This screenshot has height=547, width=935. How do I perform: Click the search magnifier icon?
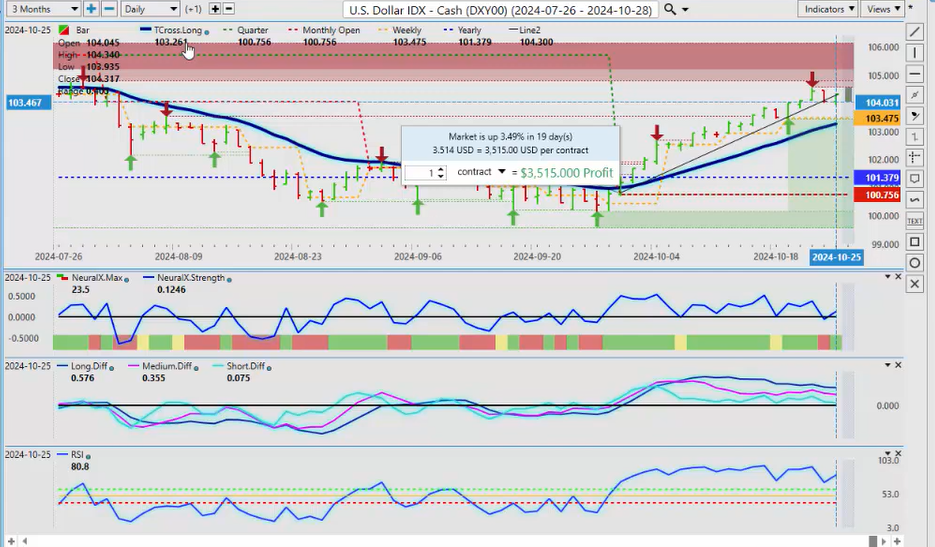(670, 9)
